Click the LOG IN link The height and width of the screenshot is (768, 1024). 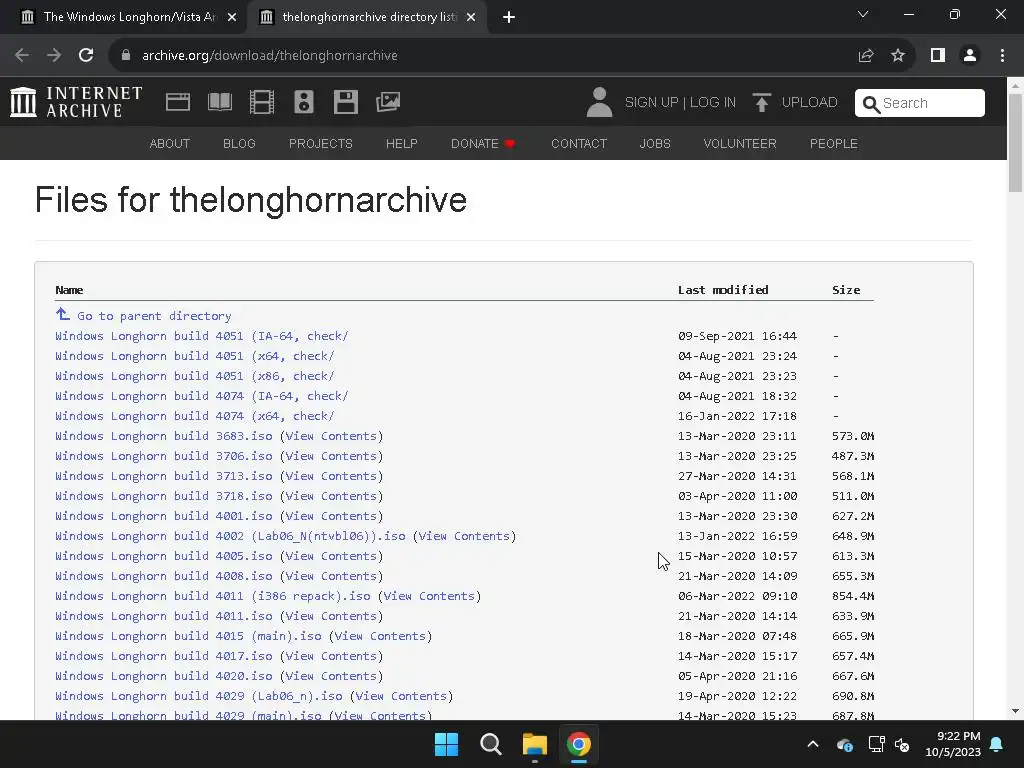pos(712,103)
